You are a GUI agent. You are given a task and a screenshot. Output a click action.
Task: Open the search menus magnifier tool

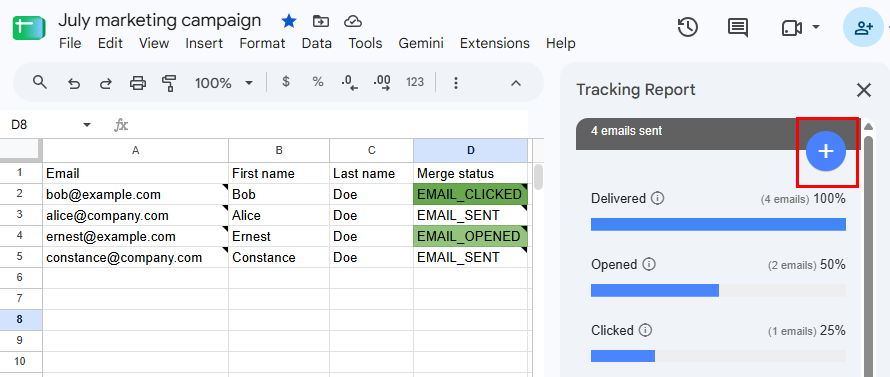click(x=39, y=83)
